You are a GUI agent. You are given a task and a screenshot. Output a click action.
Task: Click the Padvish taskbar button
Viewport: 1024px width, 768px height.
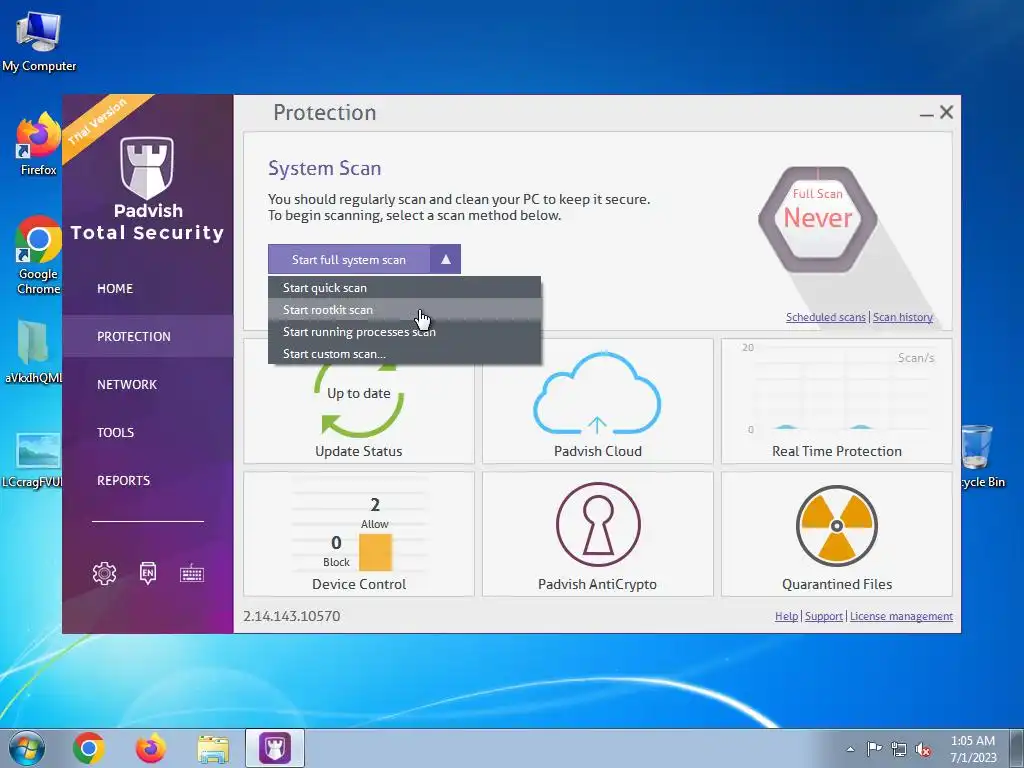pyautogui.click(x=275, y=748)
